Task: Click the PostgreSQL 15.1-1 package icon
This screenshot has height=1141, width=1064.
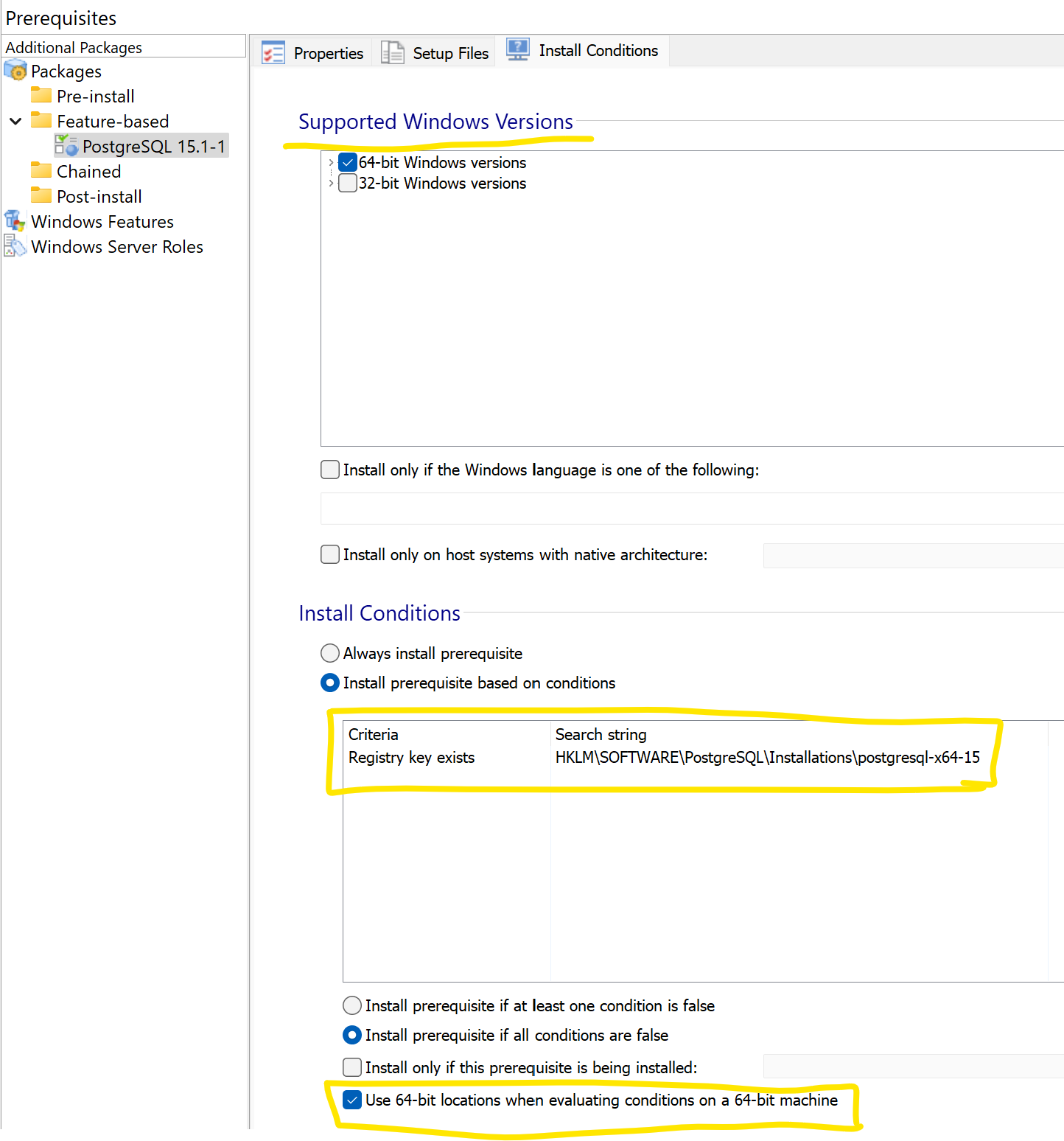Action: click(66, 145)
